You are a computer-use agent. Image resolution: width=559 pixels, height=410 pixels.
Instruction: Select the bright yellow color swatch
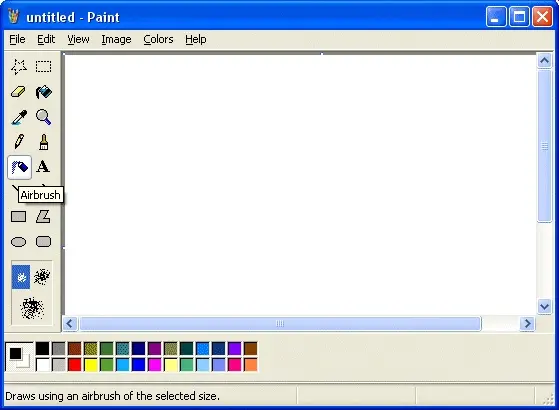click(91, 364)
